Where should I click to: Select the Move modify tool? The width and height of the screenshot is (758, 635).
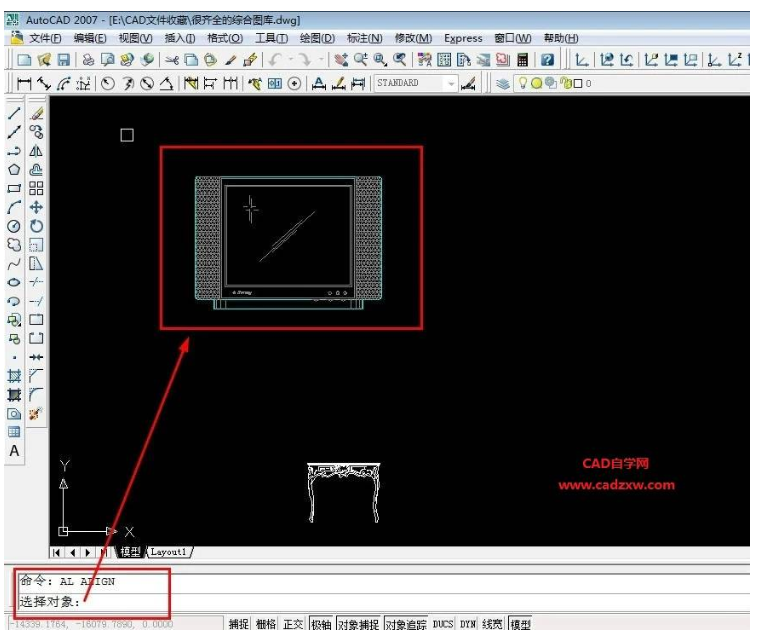(x=36, y=207)
